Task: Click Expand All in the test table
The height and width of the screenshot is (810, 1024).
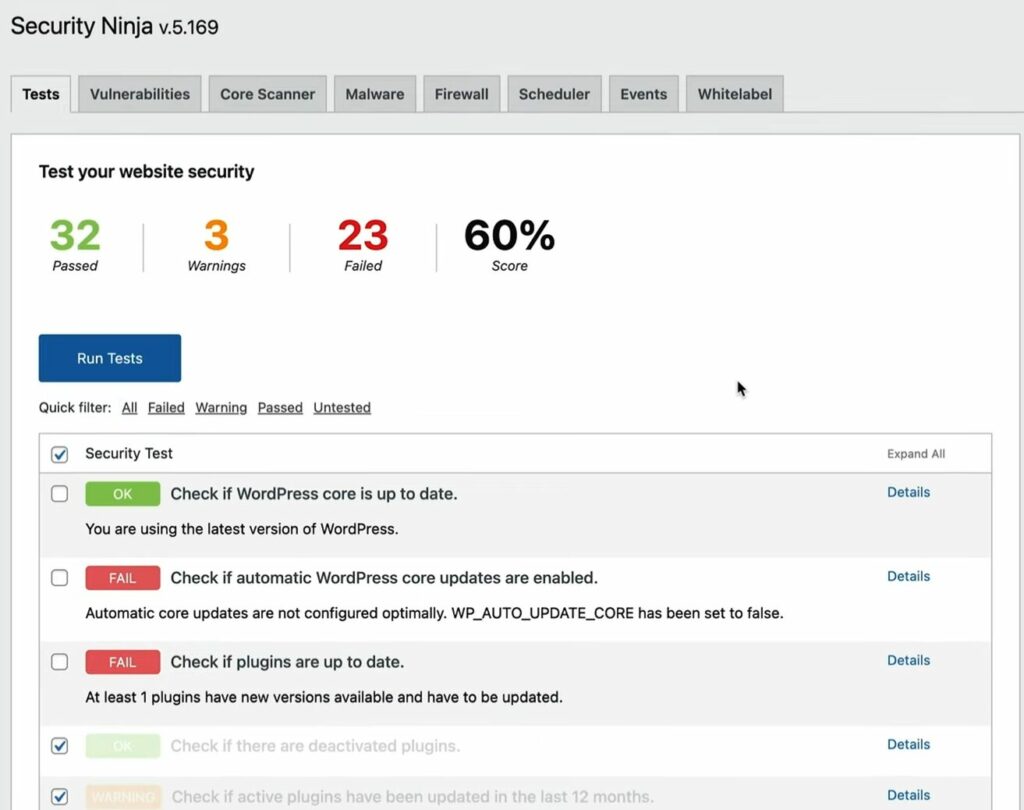Action: 916,454
